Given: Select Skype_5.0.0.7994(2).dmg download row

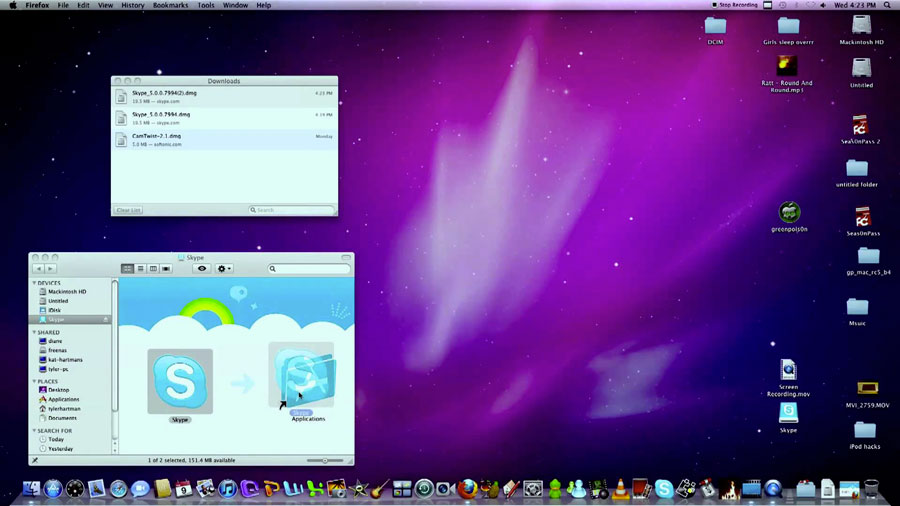Looking at the screenshot, I should [x=224, y=96].
